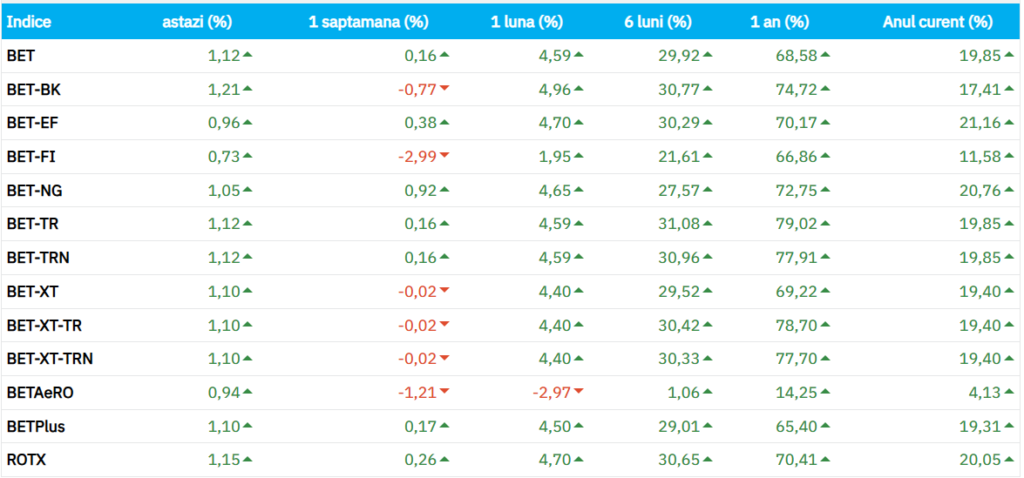Click the BET-FI 1 an value 66,86
The image size is (1024, 478).
coord(796,156)
